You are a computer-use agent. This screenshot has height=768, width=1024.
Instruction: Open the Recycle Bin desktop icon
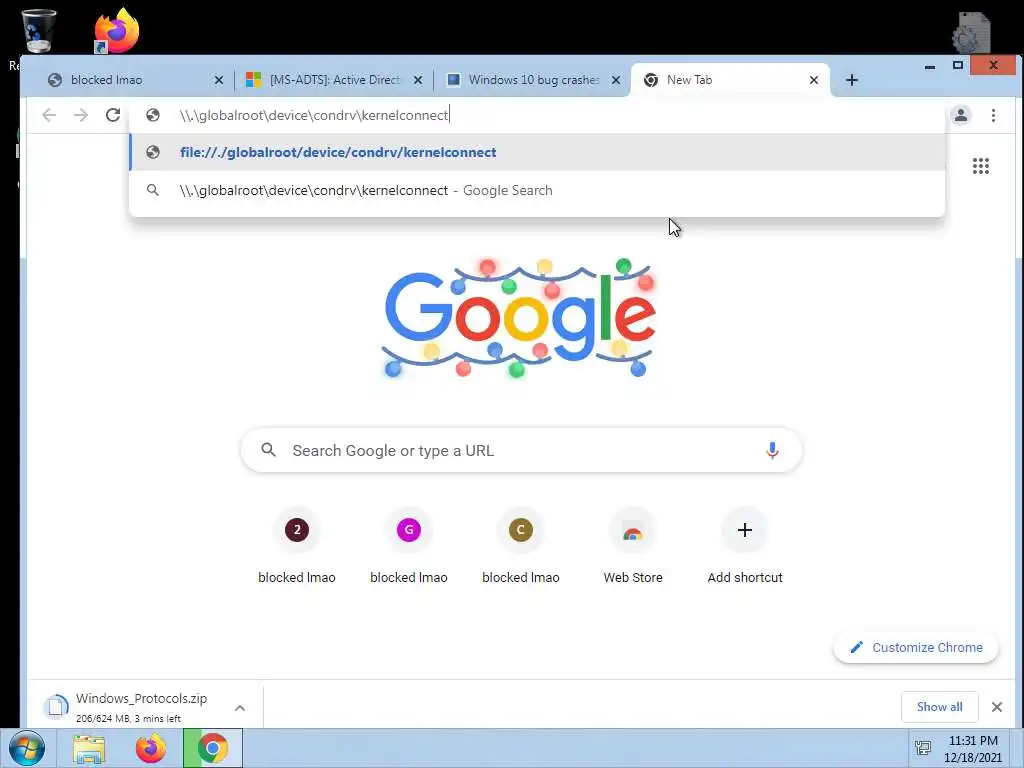click(x=38, y=31)
